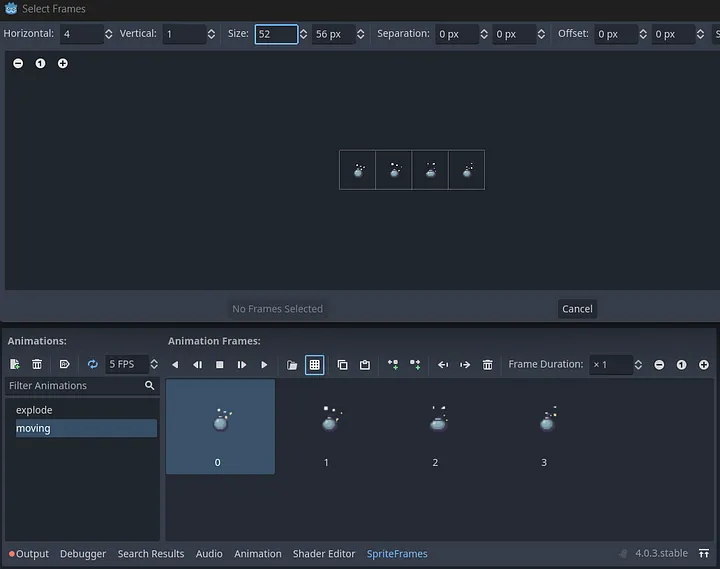Screen dimensions: 720x569
Task: Delete the selected animation frame
Action: (x=488, y=365)
